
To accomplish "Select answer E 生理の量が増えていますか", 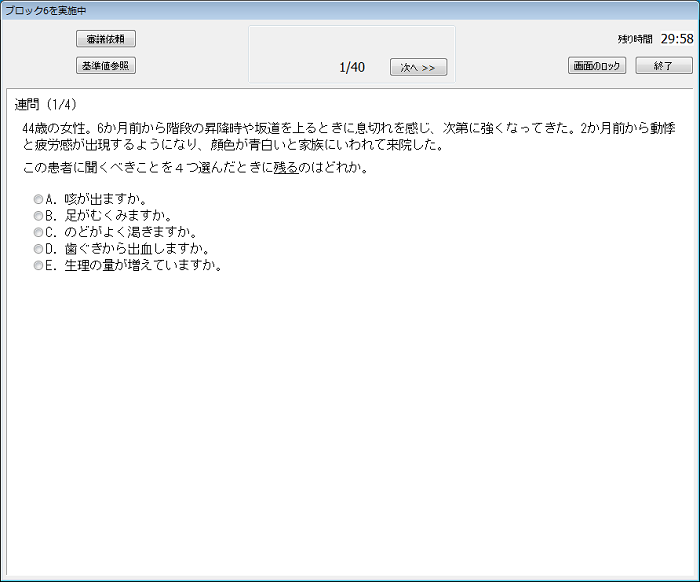I will 38,266.
